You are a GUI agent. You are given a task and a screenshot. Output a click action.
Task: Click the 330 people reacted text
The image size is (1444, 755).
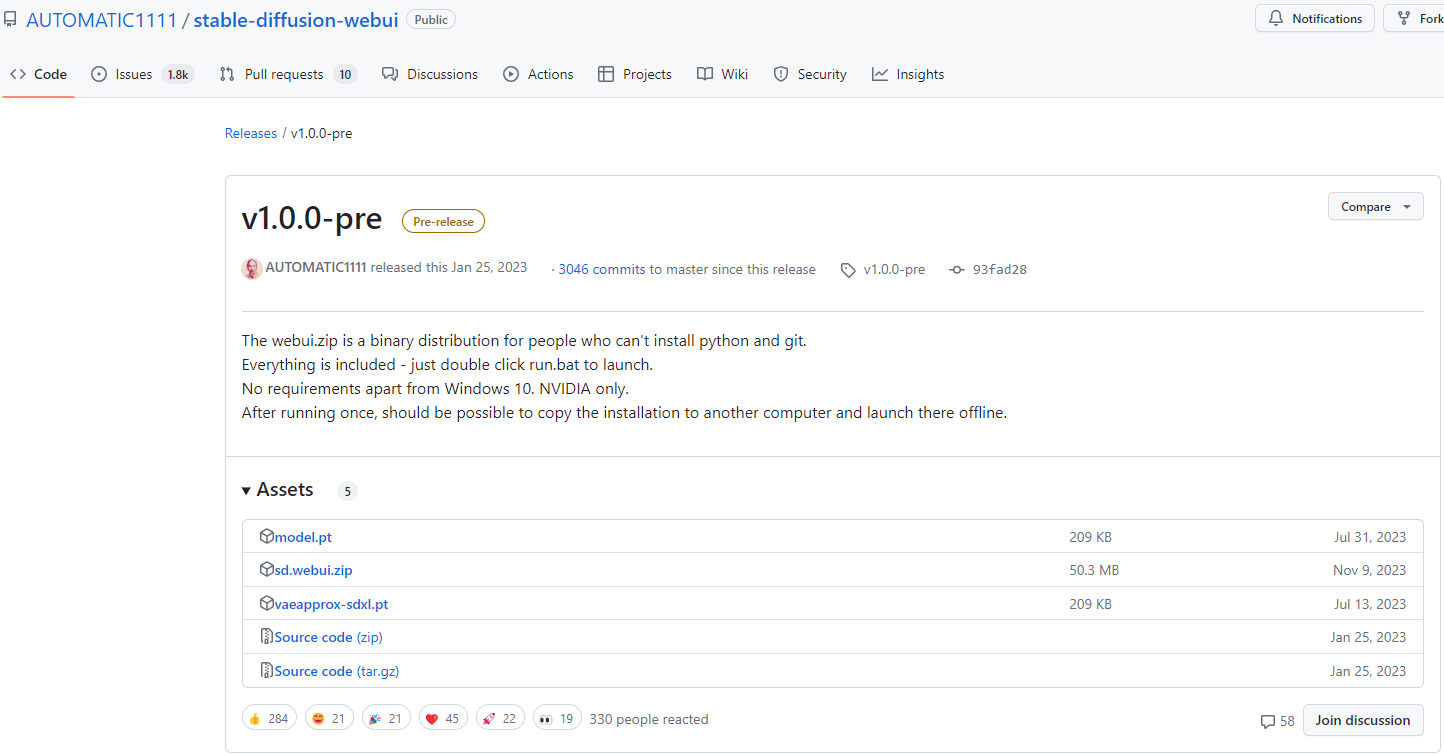click(x=649, y=719)
